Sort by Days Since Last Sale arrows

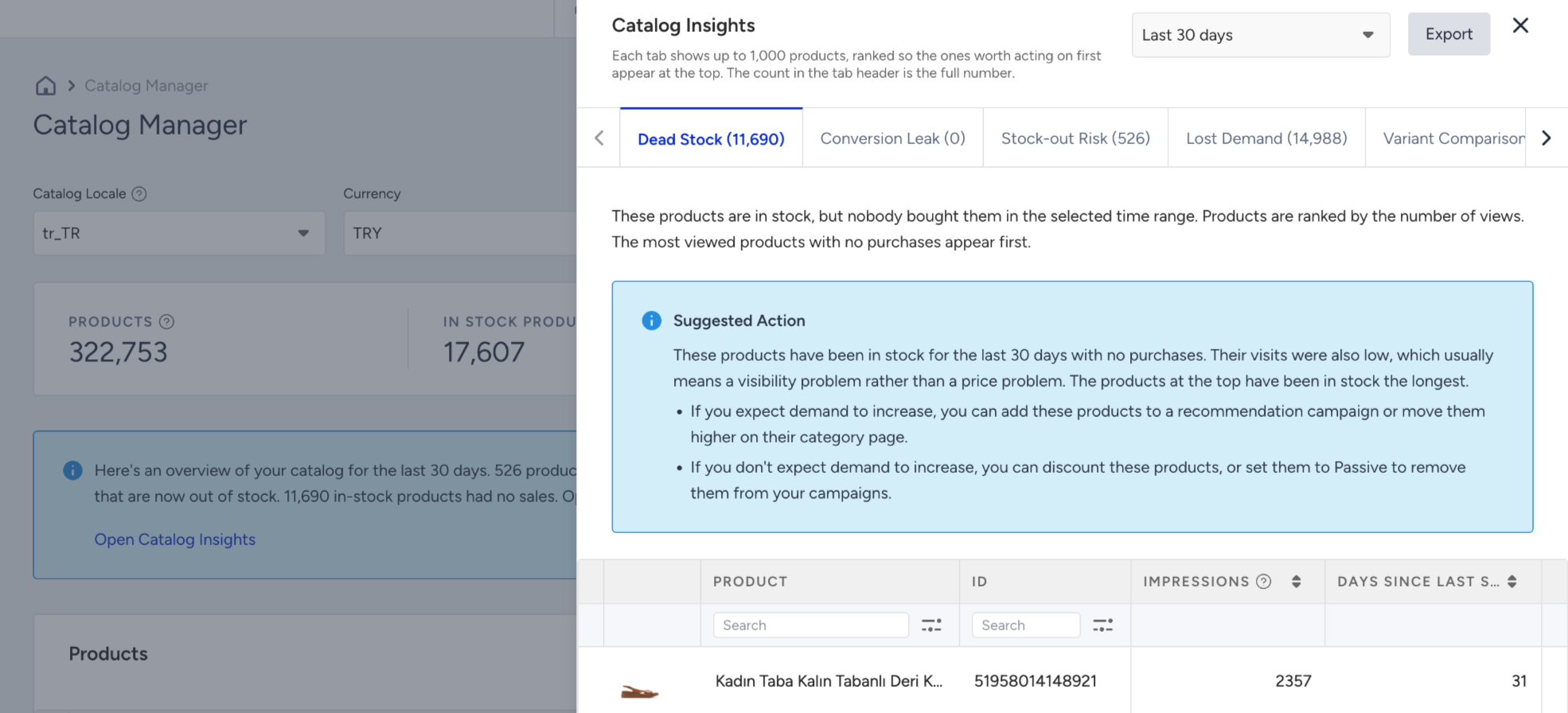1511,582
